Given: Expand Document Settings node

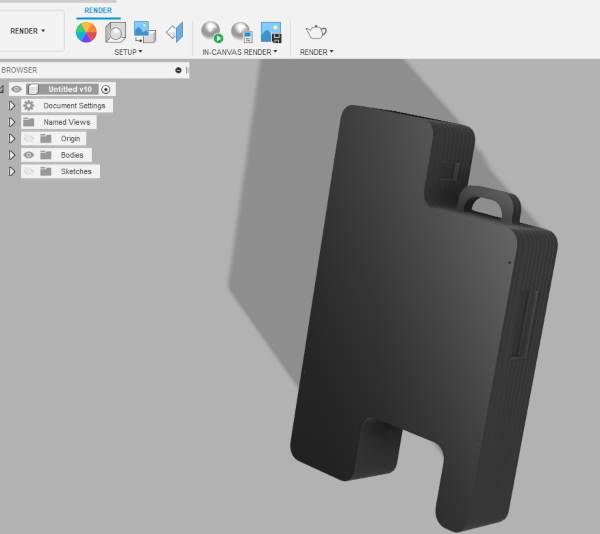Looking at the screenshot, I should (x=12, y=106).
